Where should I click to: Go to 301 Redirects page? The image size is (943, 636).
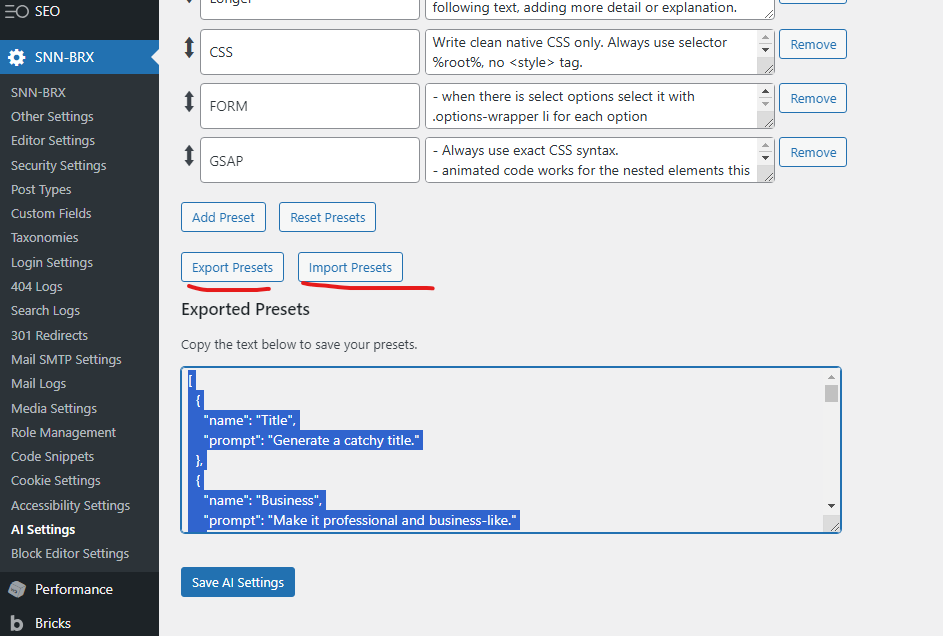[49, 335]
